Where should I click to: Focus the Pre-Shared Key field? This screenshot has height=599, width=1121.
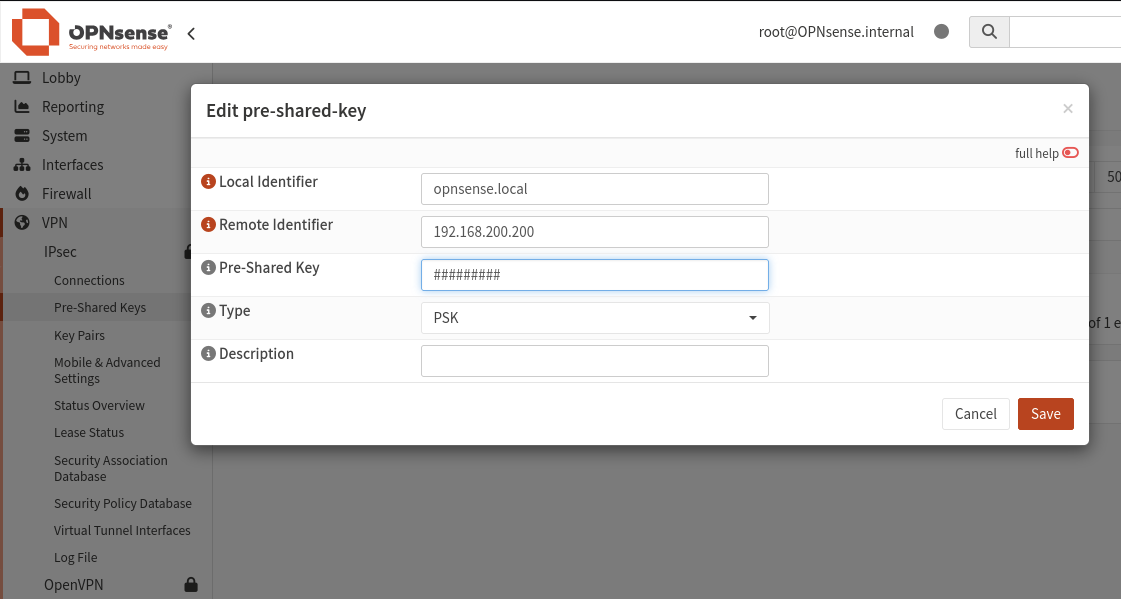coord(595,274)
